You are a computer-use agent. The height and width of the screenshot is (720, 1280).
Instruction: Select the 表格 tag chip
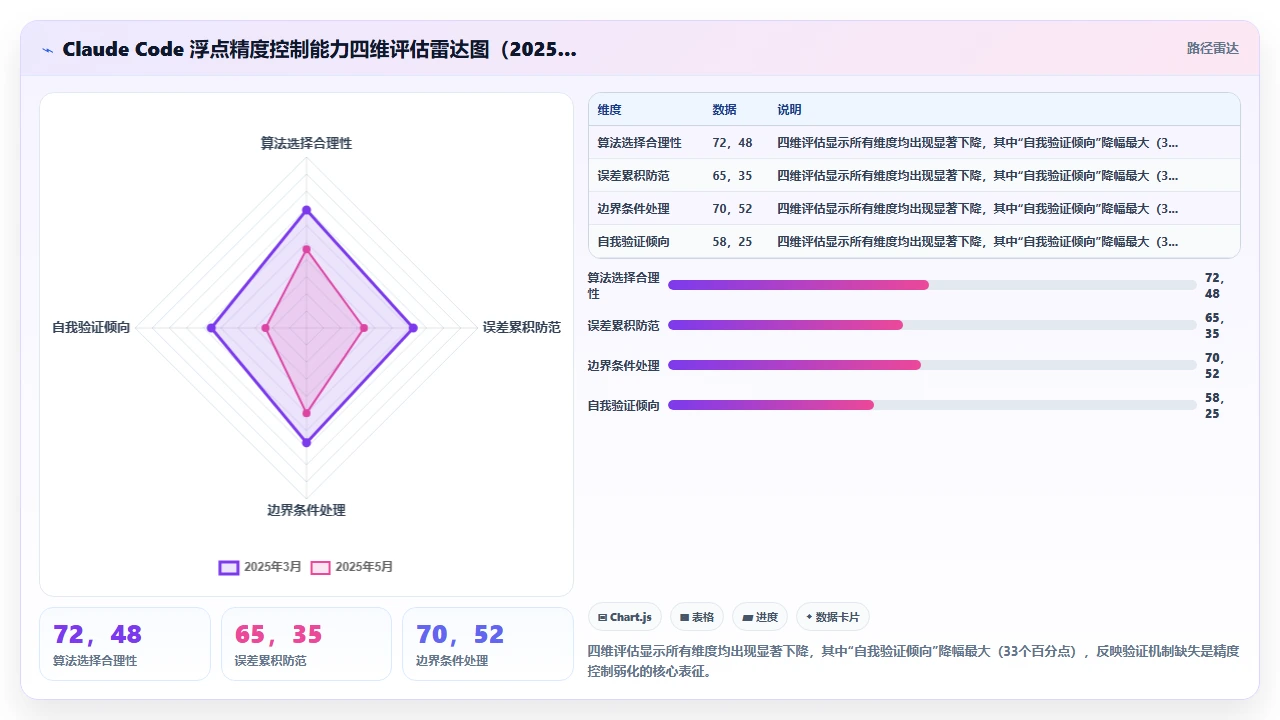(697, 617)
